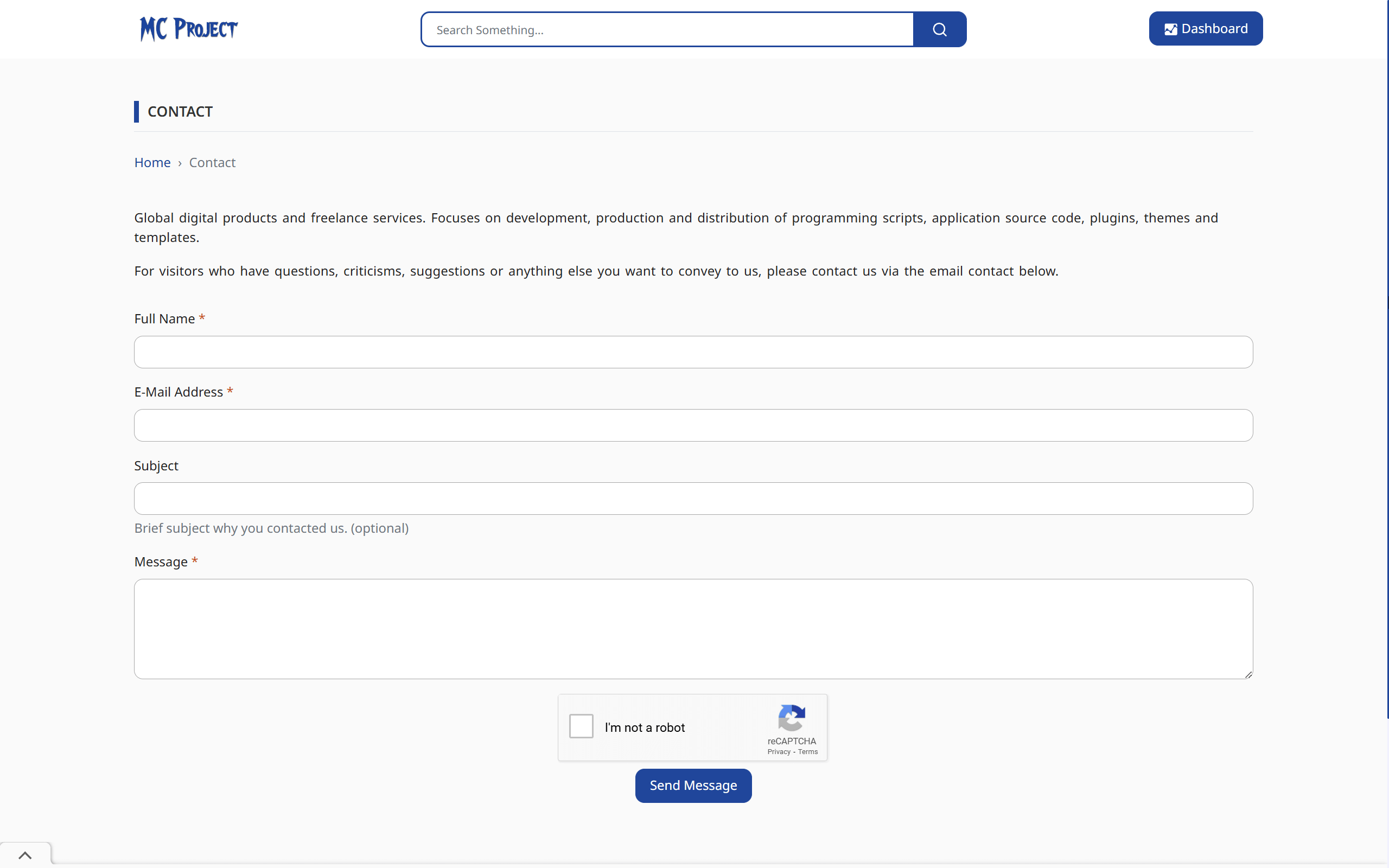
Task: Click into the Message textarea
Action: pyautogui.click(x=693, y=629)
